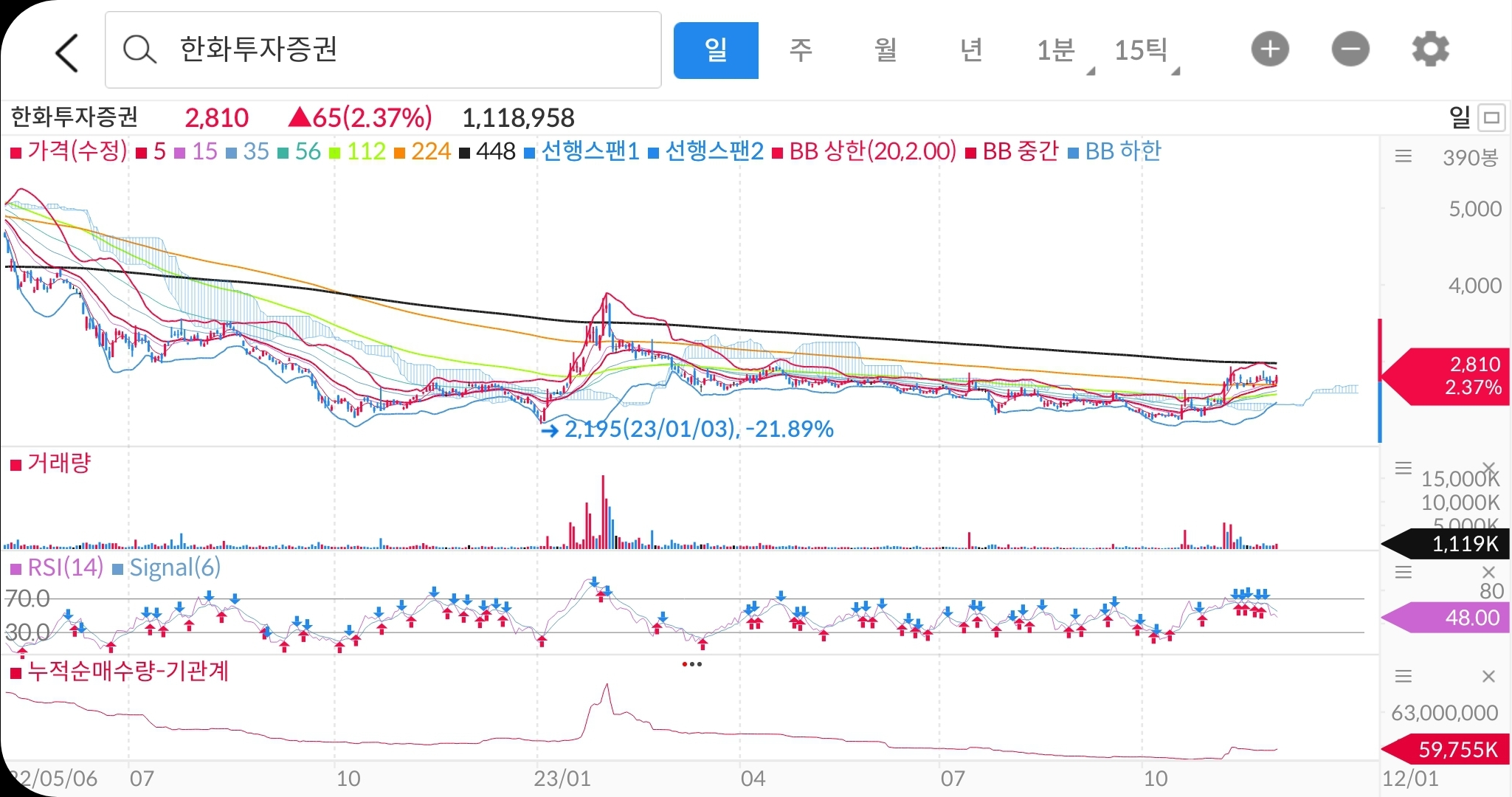Tap the 12/01 date axis label

[1409, 779]
